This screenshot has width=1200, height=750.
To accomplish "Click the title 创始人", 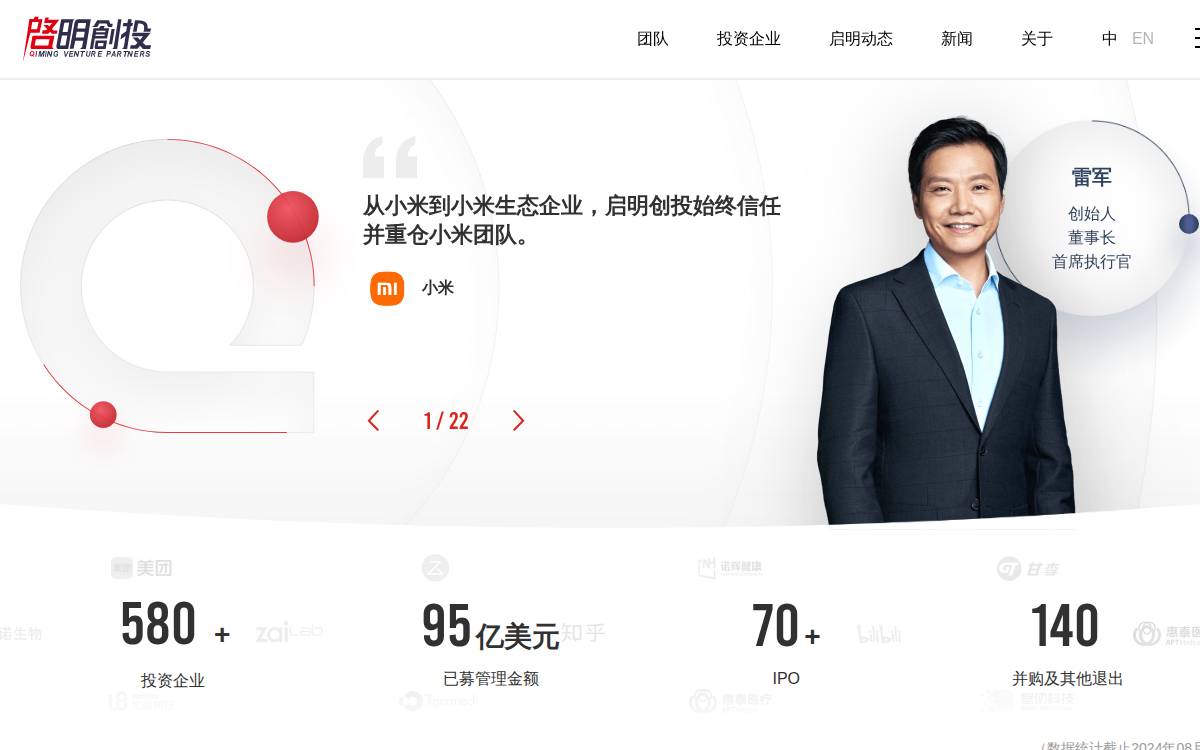I will [x=1092, y=213].
